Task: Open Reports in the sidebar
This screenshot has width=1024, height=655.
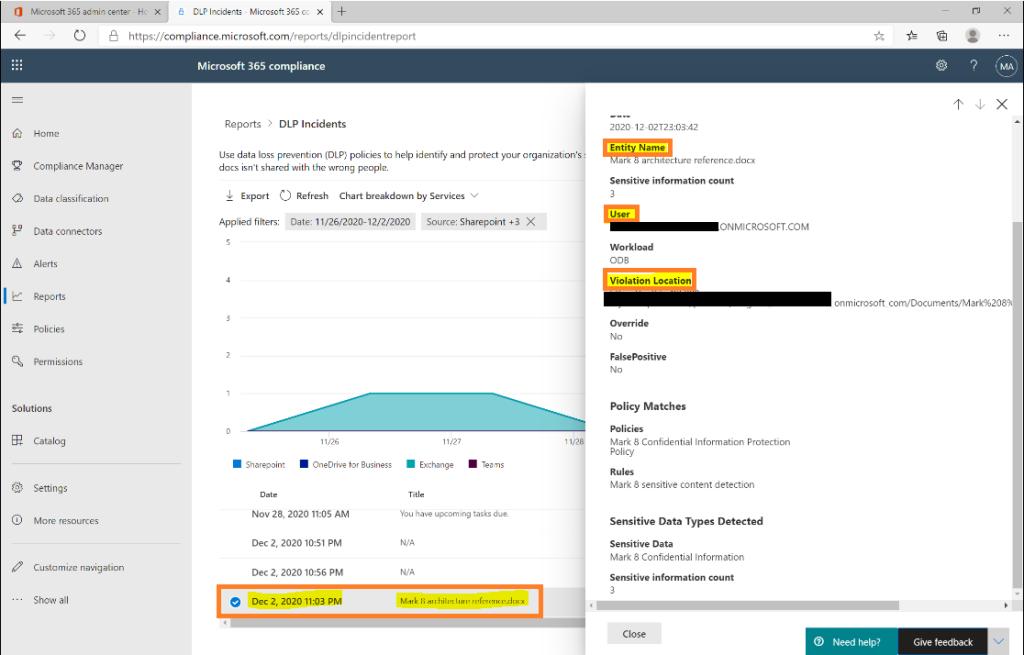Action: (49, 296)
